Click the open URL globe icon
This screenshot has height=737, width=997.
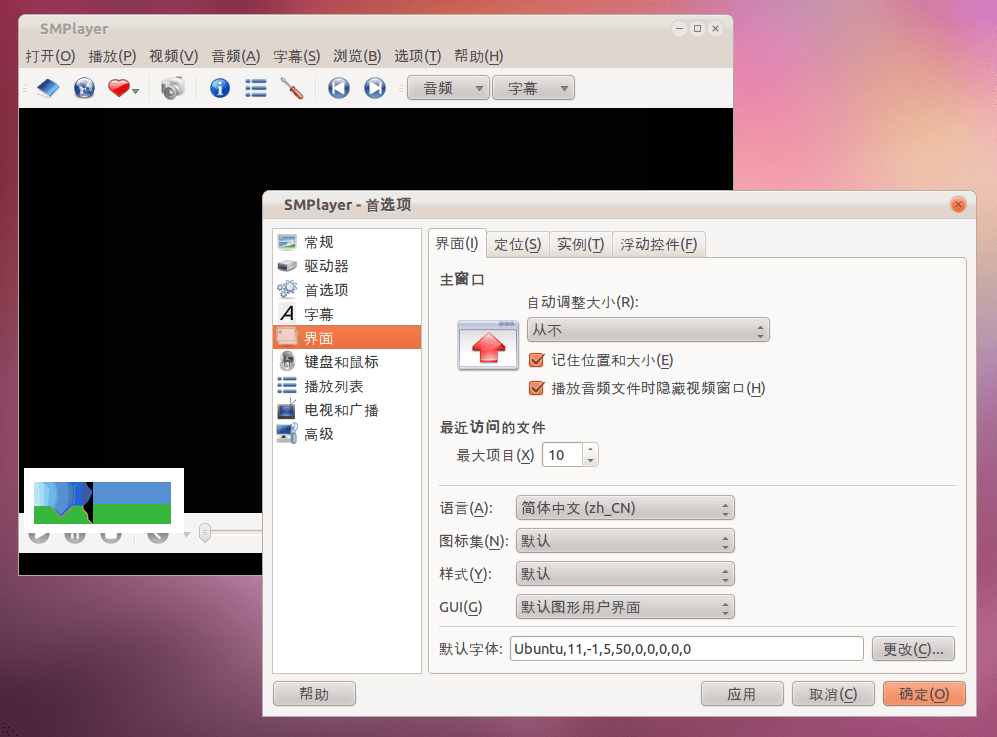click(84, 88)
